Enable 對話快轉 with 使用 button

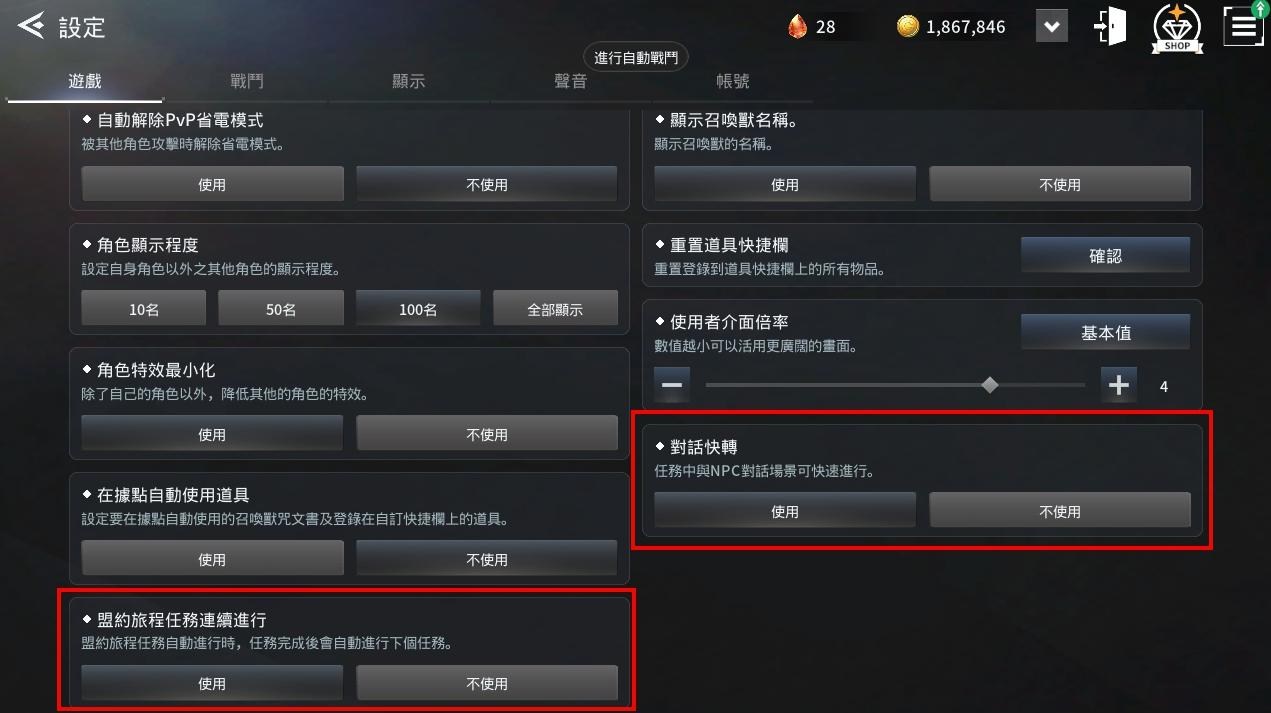(x=785, y=511)
